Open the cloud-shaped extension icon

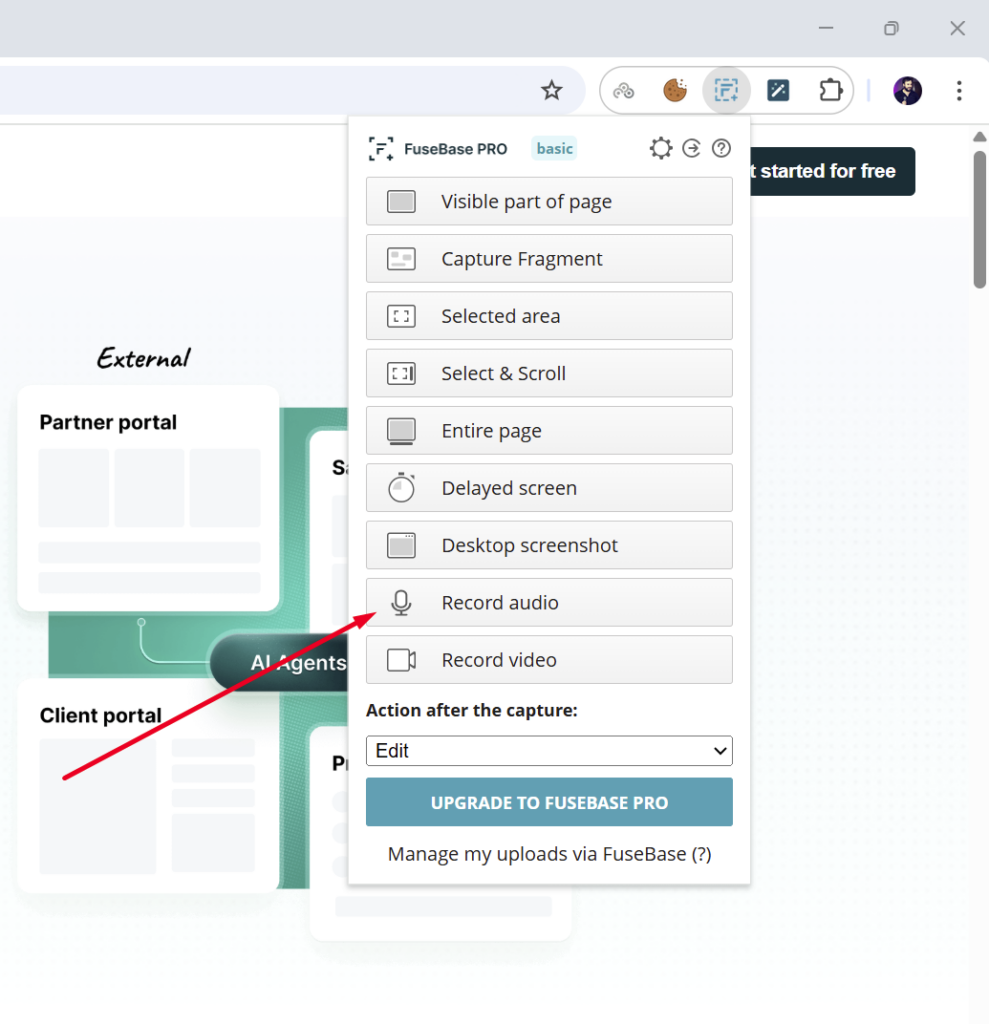(624, 90)
